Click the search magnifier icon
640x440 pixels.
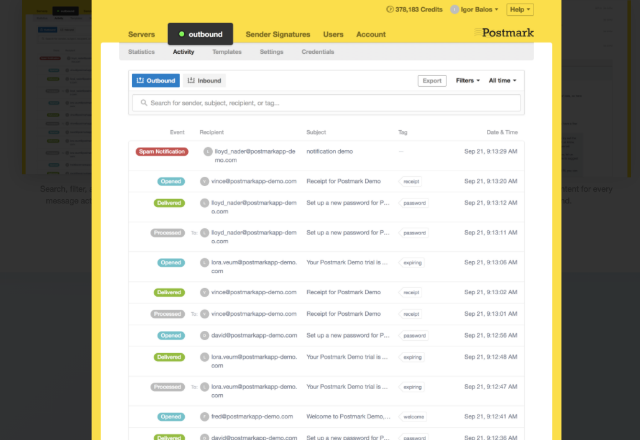coord(144,103)
